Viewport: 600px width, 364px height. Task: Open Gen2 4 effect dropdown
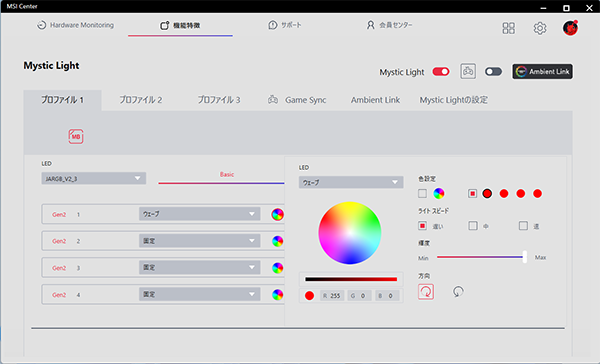tap(199, 294)
